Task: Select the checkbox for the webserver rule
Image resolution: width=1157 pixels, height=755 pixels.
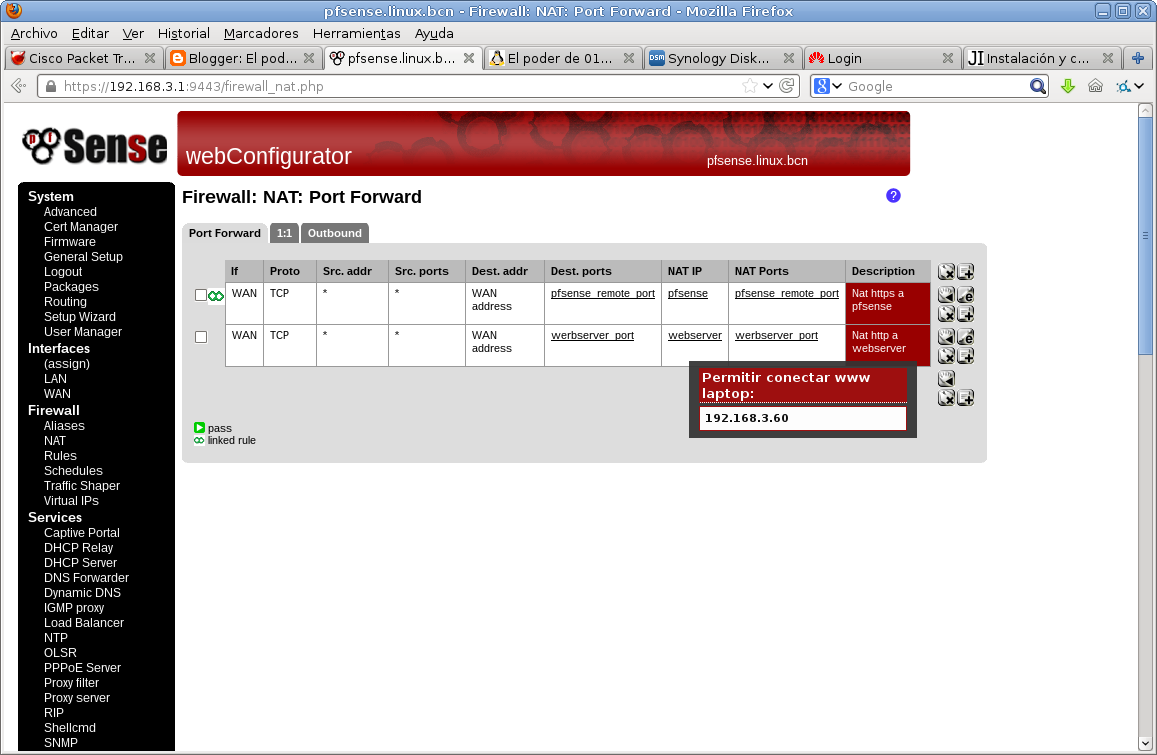Action: pos(200,337)
